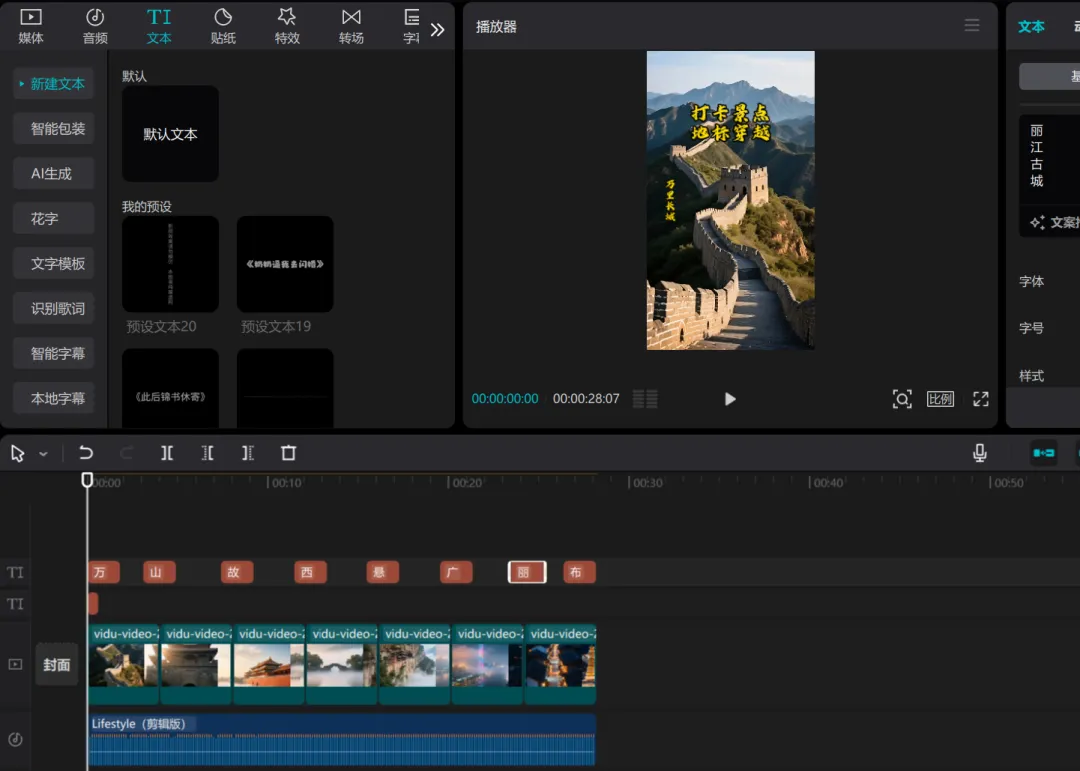Toggle the main track magnet snapping
The image size is (1080, 771).
click(x=1043, y=453)
